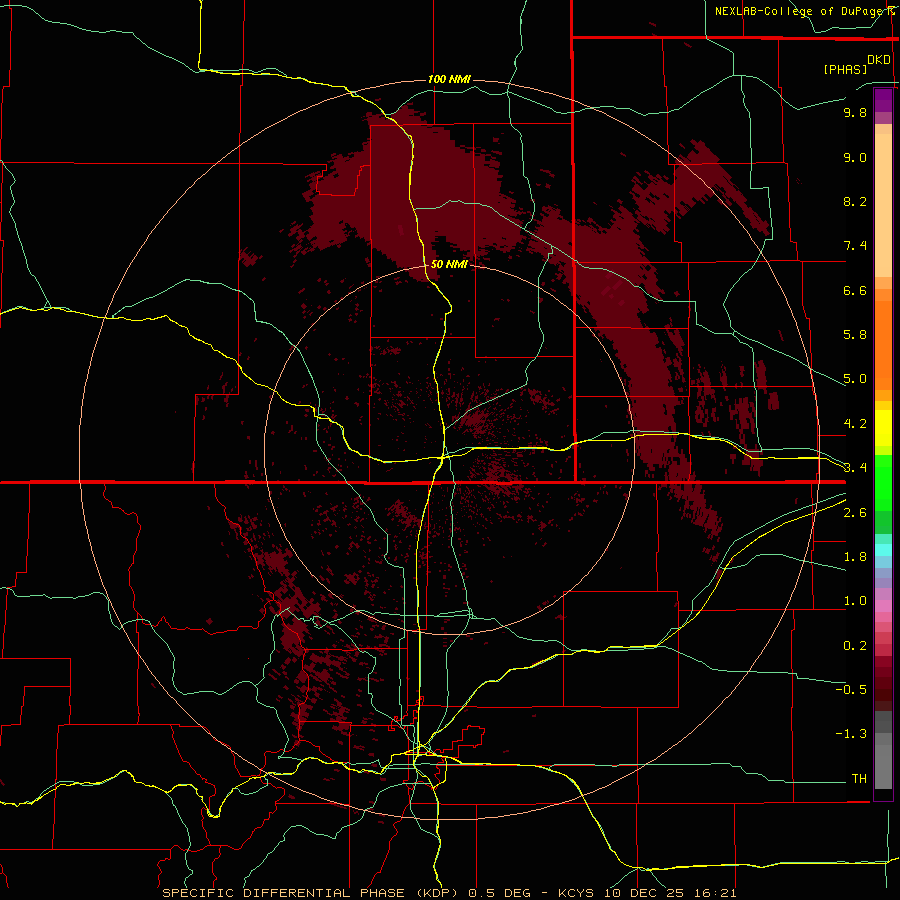Click the TH threshold label on the scale
The image size is (900, 900).
coord(859,779)
